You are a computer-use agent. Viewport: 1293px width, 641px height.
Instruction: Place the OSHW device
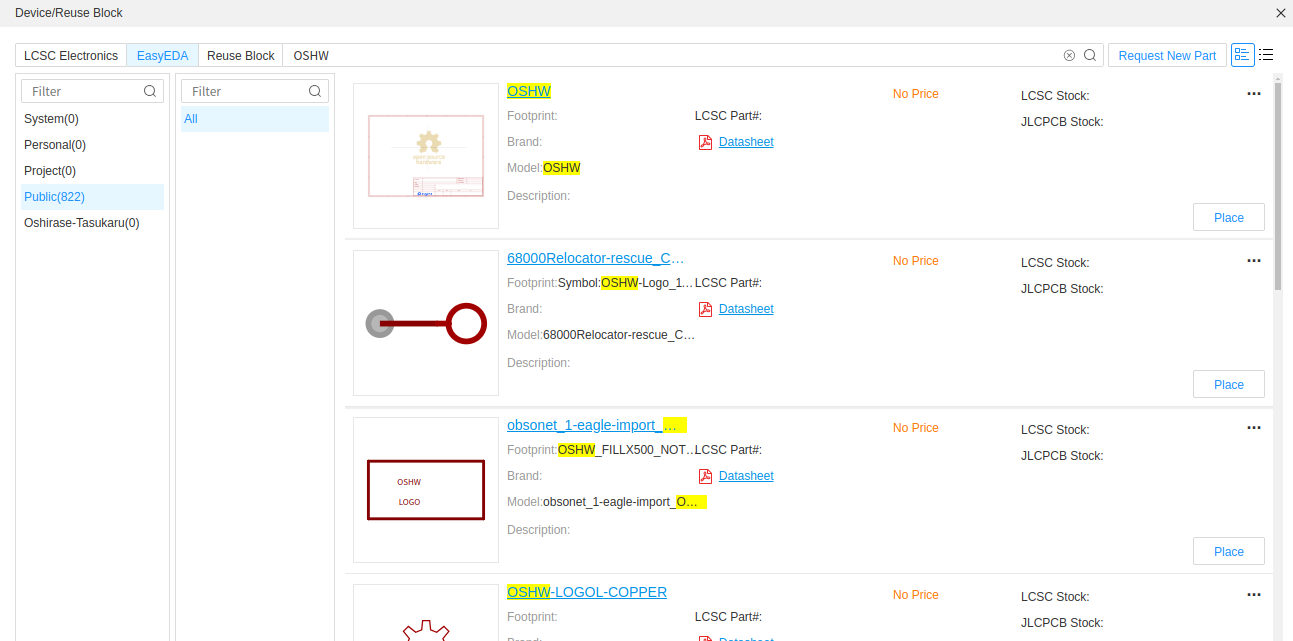tap(1228, 217)
